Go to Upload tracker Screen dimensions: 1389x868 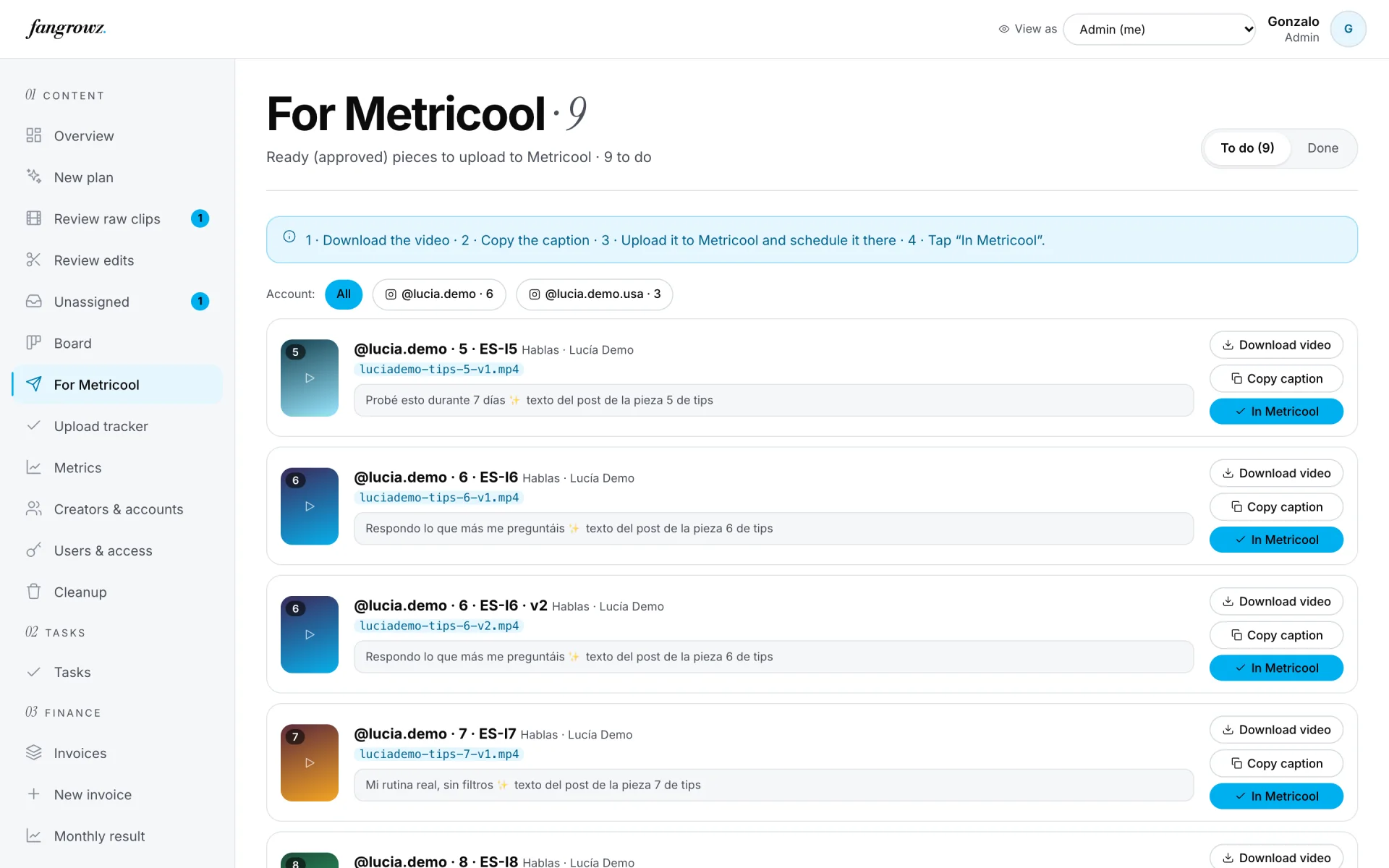click(117, 426)
